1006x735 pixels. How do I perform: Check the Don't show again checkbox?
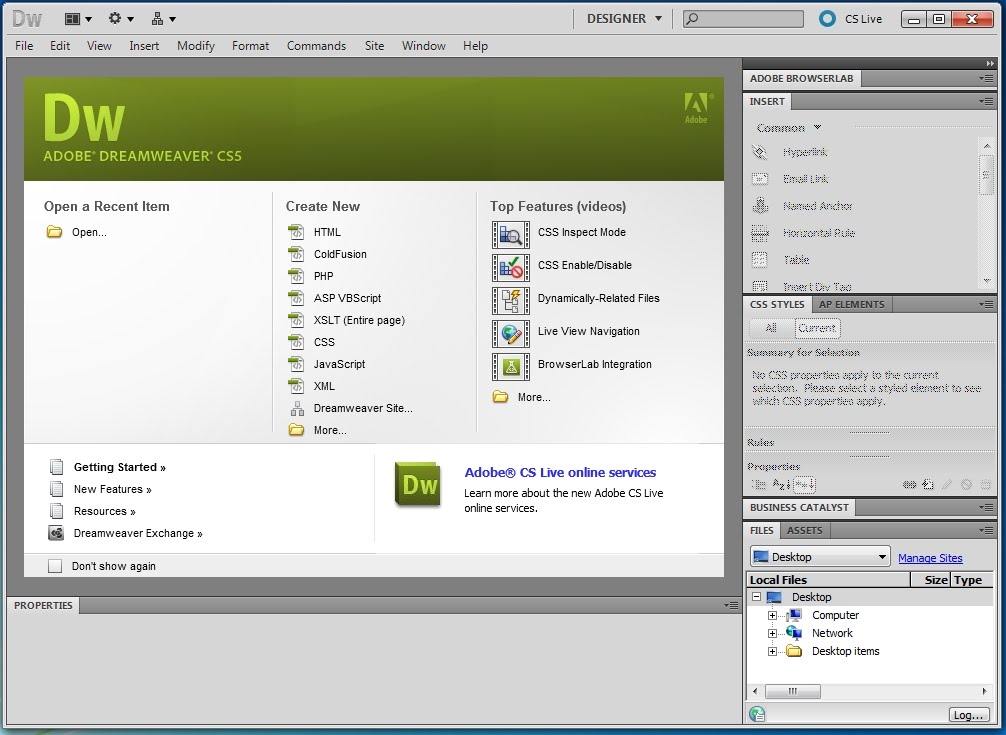click(x=55, y=566)
